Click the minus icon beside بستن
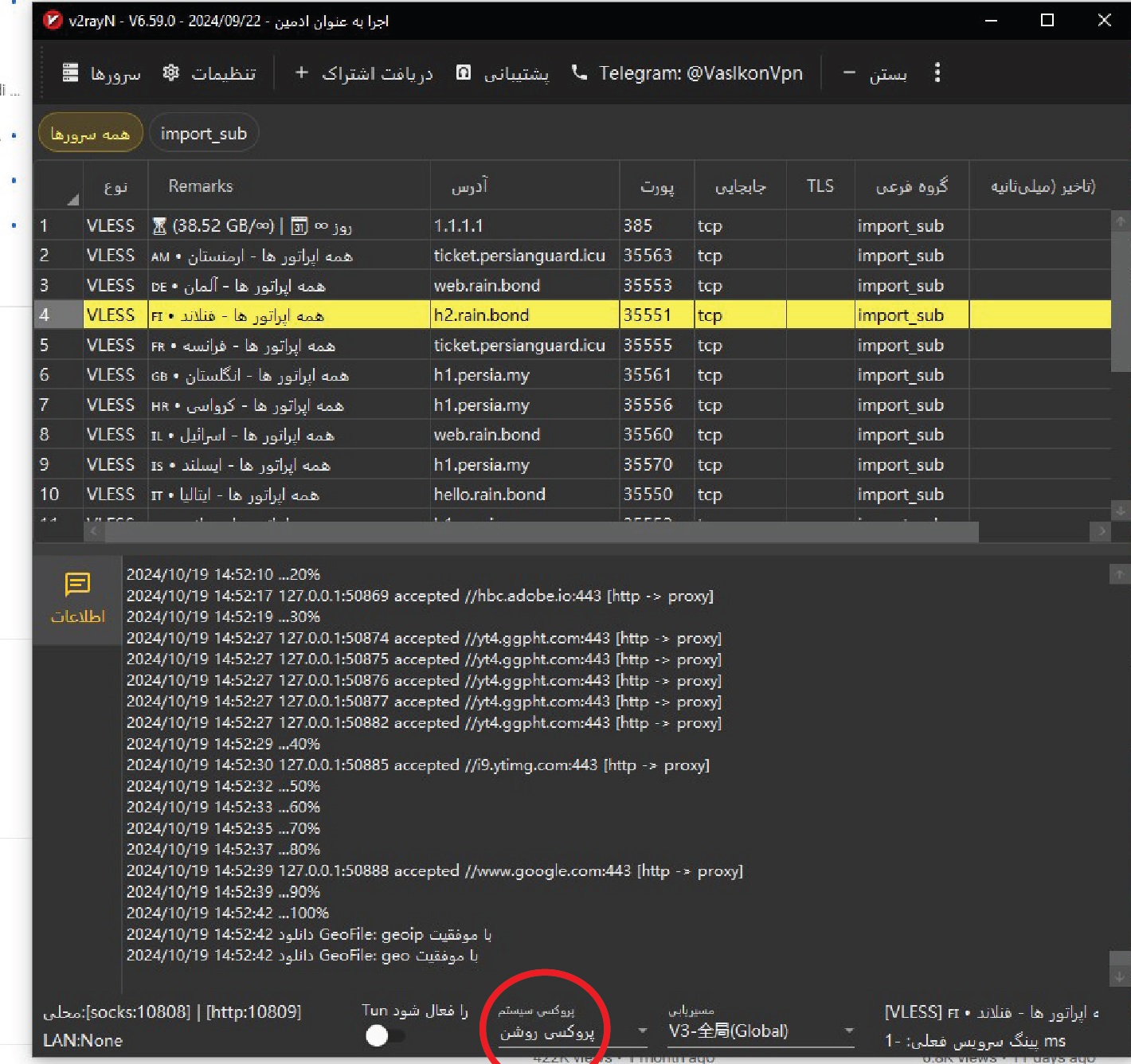Screen dimensions: 1131x1064 (849, 73)
